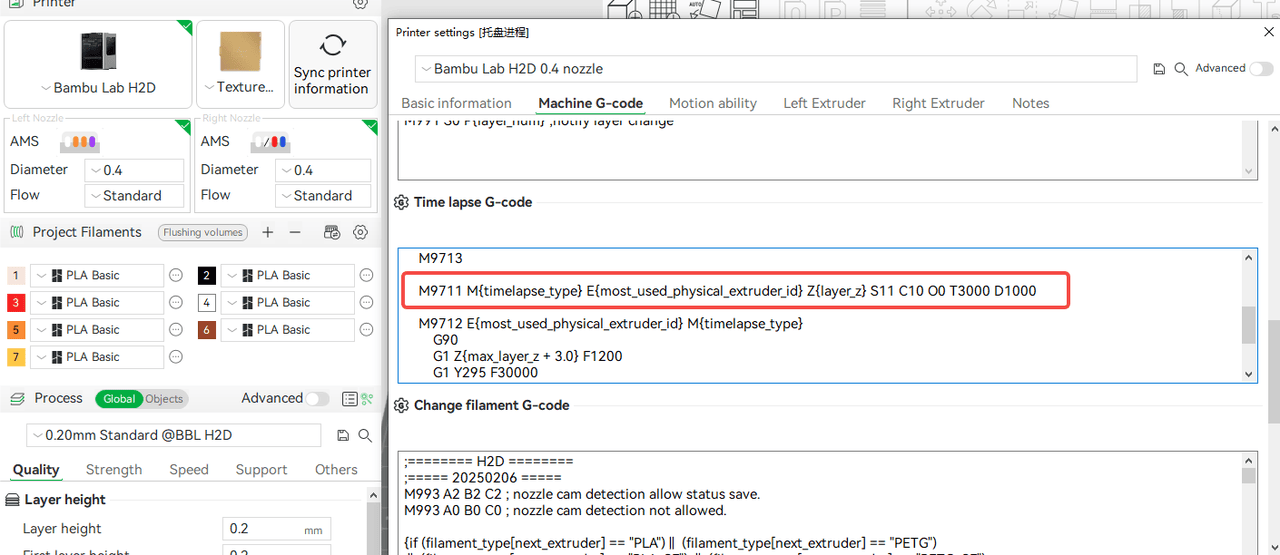Open the left nozzle Flow dropdown

pyautogui.click(x=134, y=196)
